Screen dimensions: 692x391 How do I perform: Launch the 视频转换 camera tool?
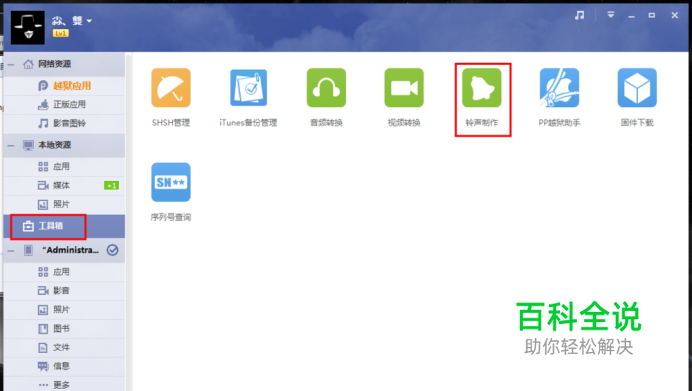click(404, 87)
